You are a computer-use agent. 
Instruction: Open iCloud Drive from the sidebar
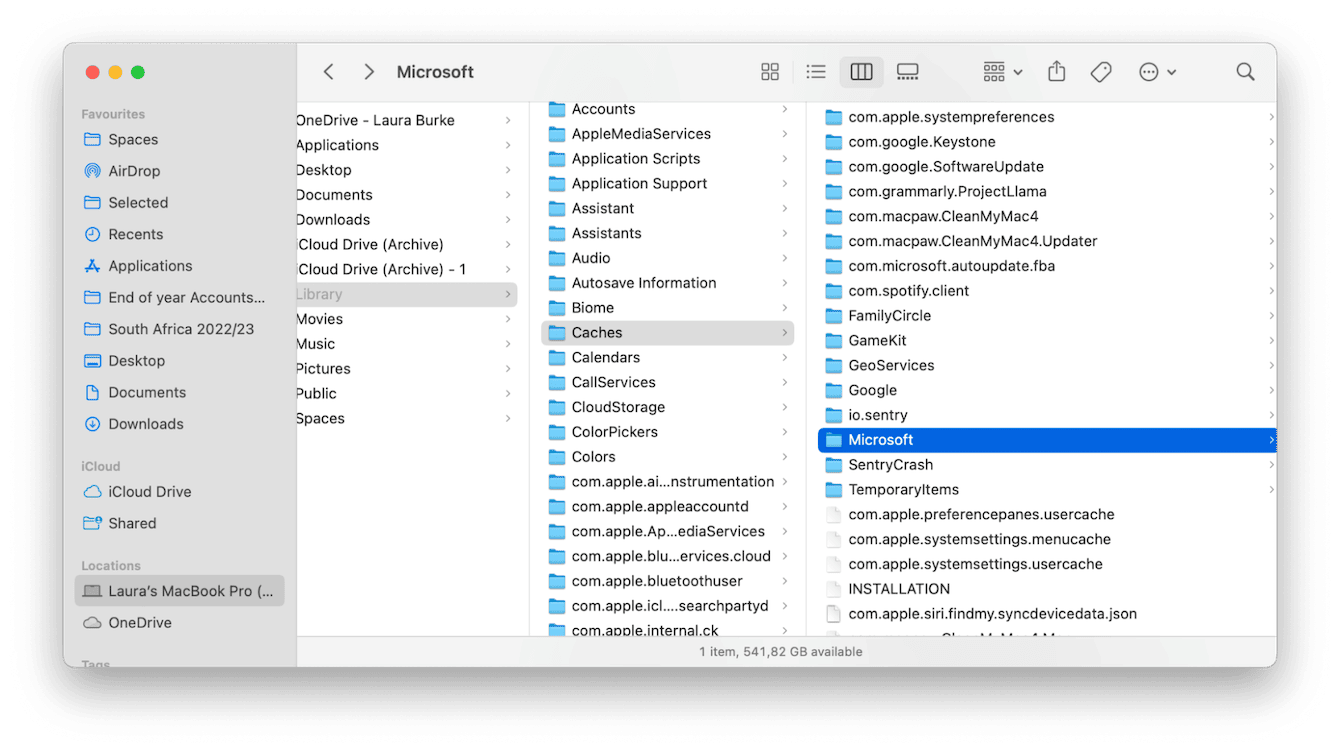[148, 491]
